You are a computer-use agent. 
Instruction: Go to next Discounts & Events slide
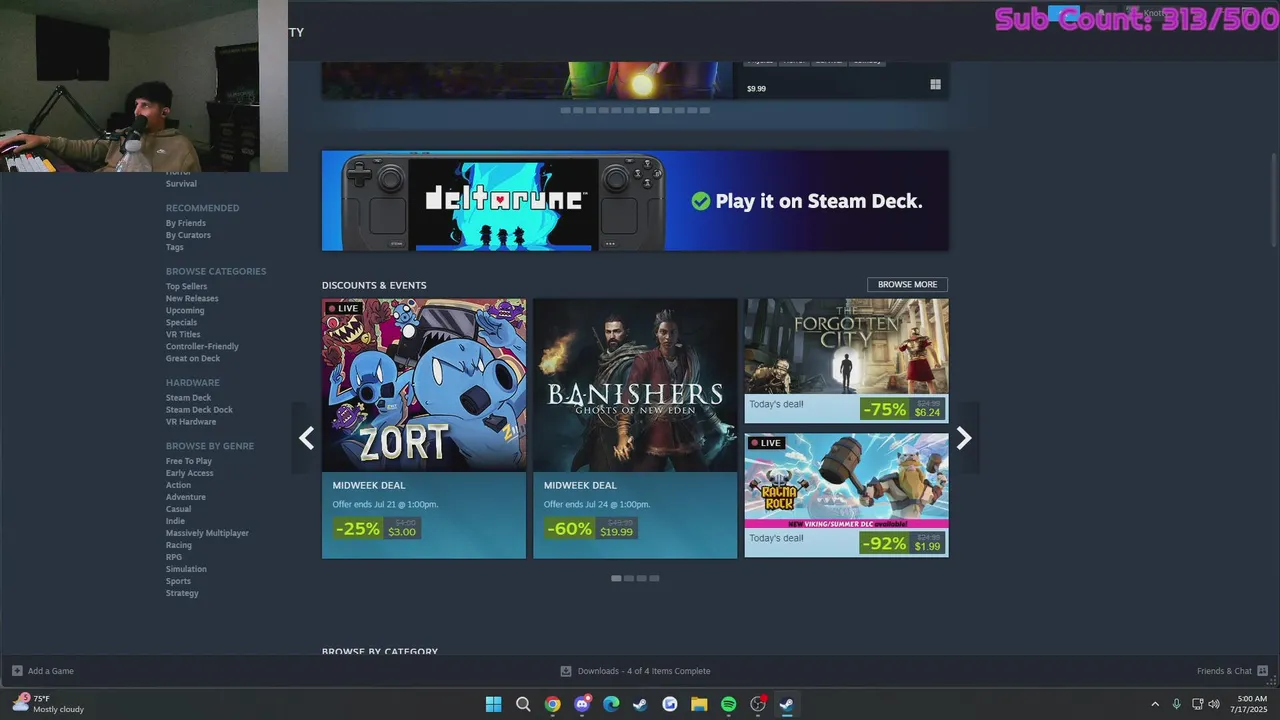(x=964, y=438)
